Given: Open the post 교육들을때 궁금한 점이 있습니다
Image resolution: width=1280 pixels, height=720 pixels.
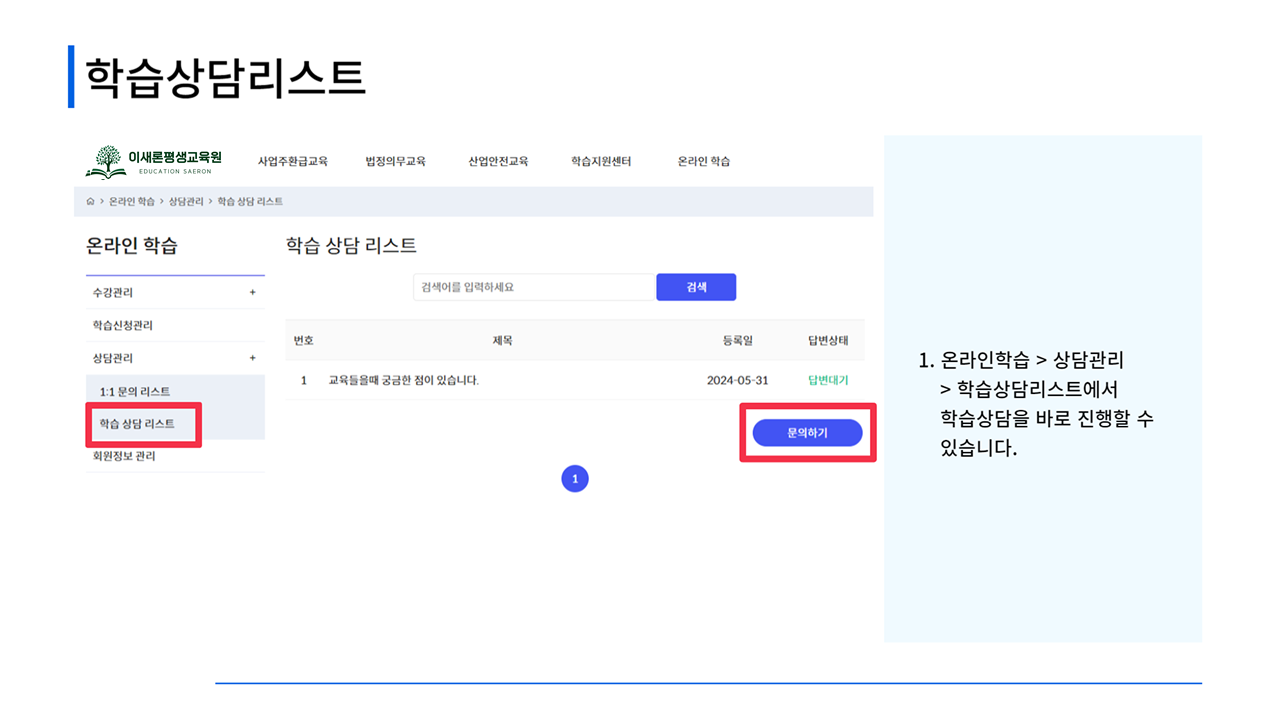Looking at the screenshot, I should 404,381.
